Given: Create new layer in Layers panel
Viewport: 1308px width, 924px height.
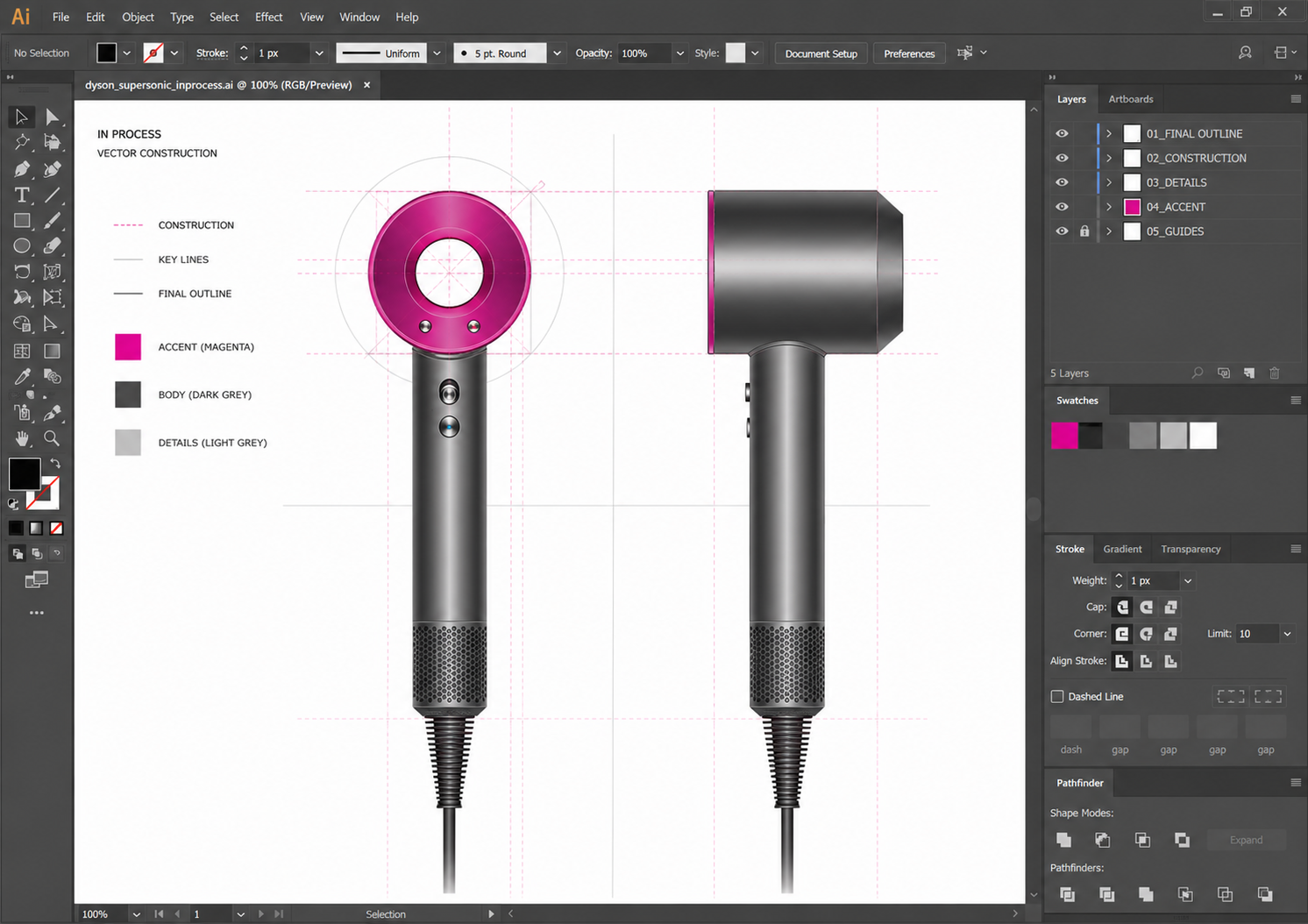Looking at the screenshot, I should (1249, 373).
